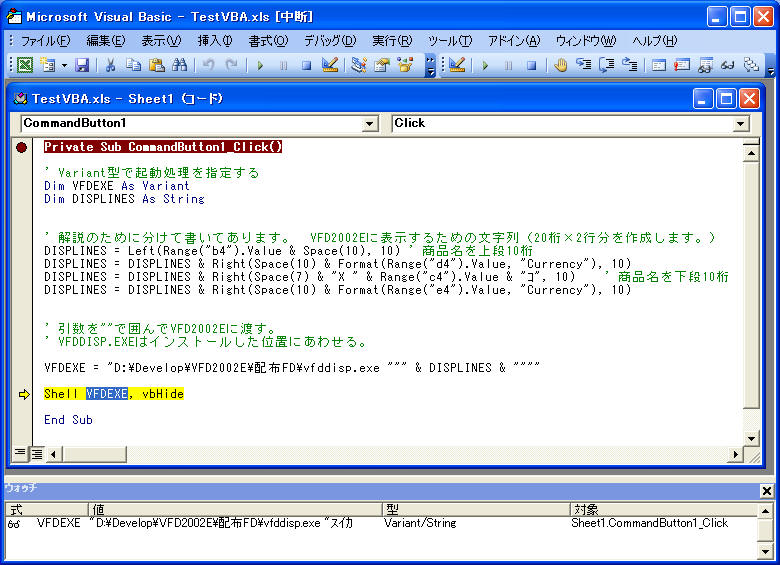Screen dimensions: 780x565
Task: Open the ファイル(F) menu
Action: (46, 41)
